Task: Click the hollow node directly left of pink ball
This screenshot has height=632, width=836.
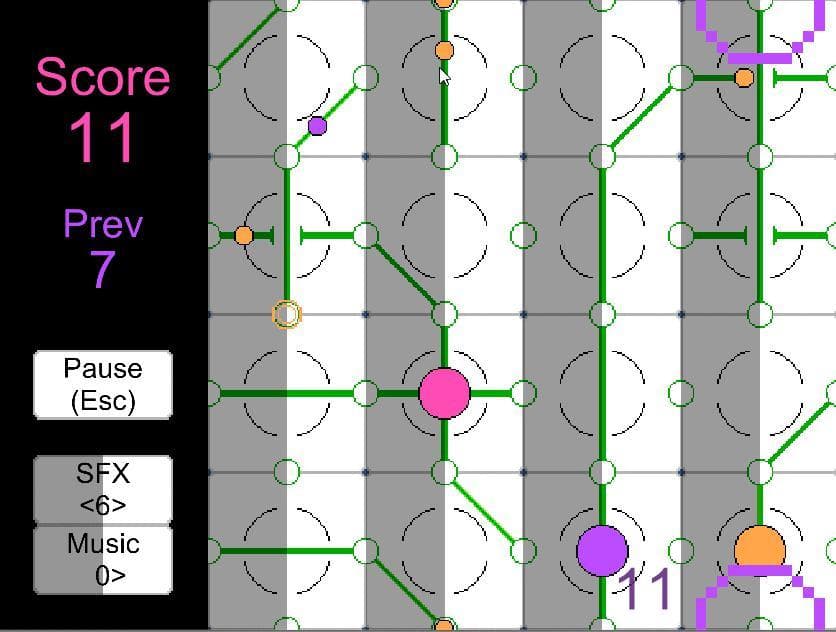Action: (x=365, y=394)
